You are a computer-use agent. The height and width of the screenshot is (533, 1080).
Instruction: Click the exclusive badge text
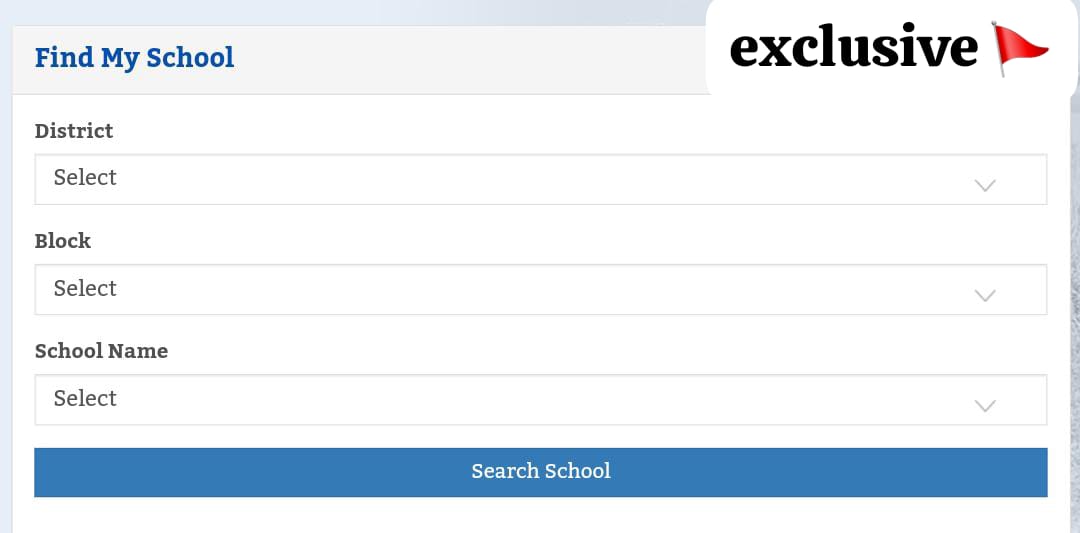coord(853,49)
